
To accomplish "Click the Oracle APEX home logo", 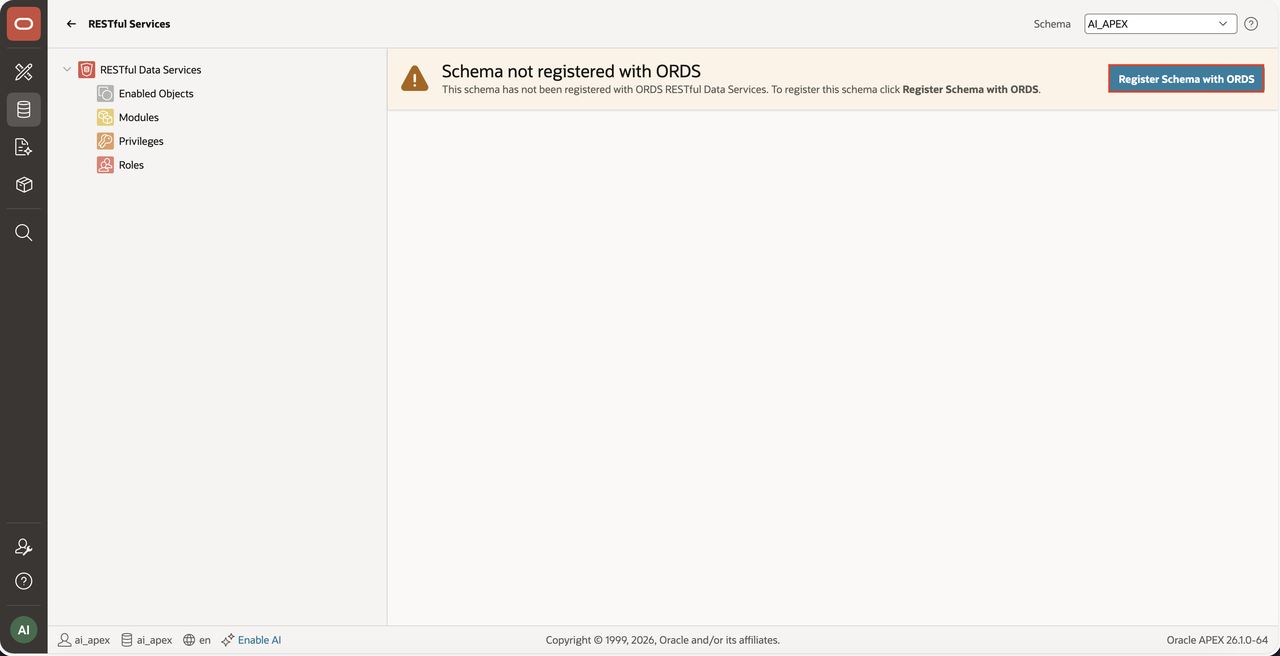I will 24,24.
